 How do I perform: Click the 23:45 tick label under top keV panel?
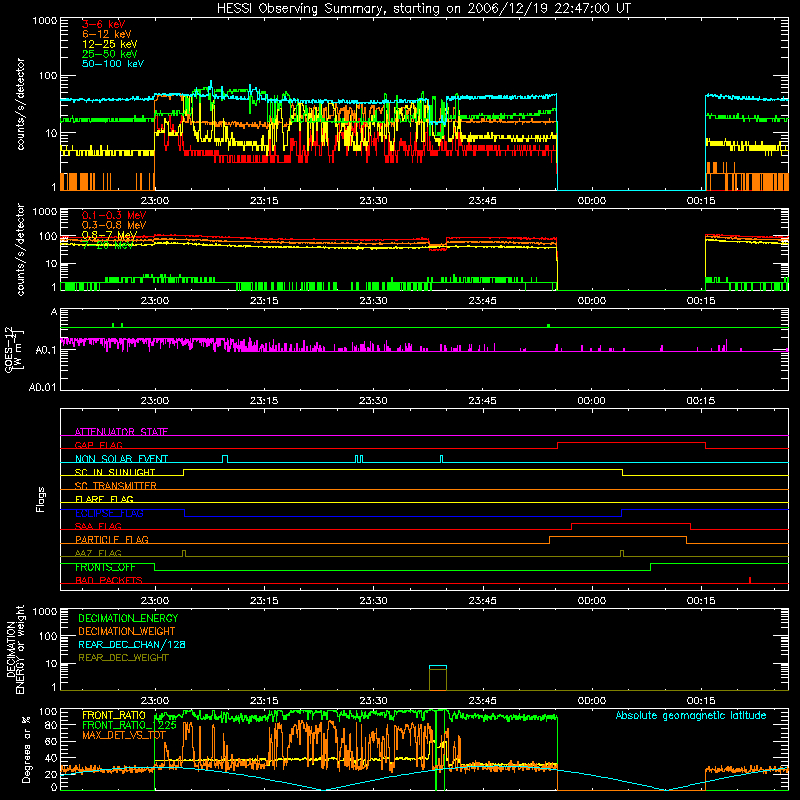[482, 201]
